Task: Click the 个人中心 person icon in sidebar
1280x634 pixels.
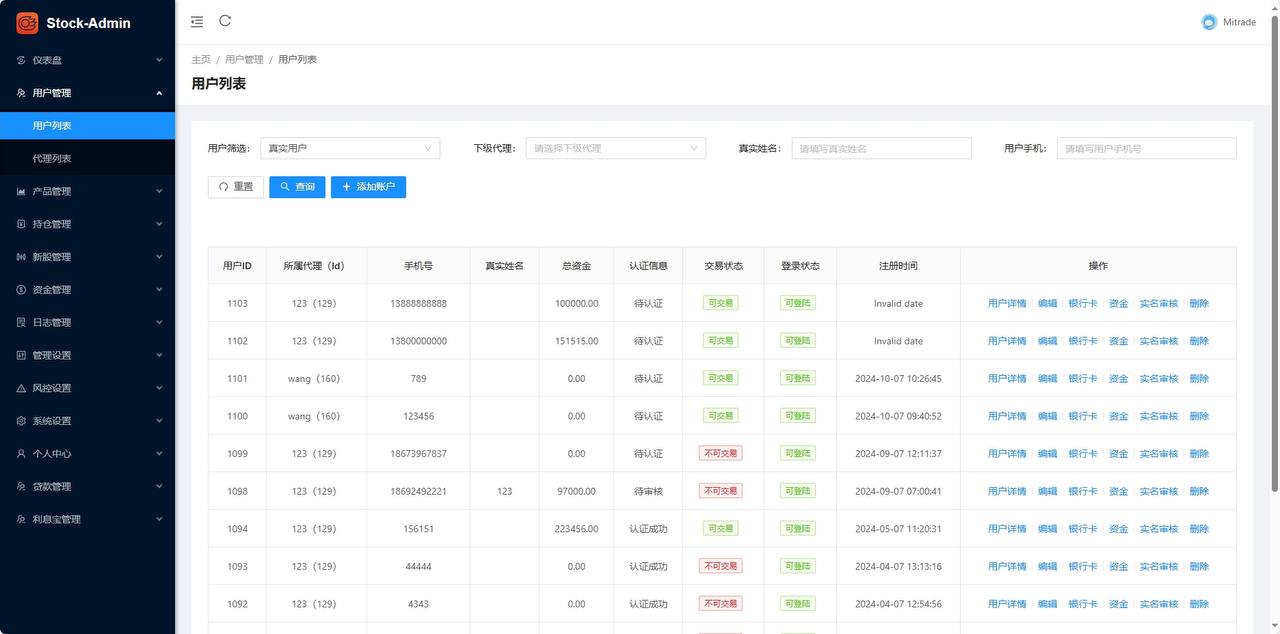Action: point(21,453)
